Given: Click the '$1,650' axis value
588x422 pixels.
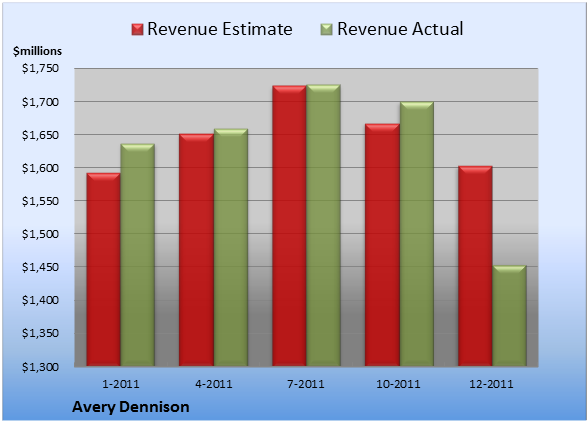Looking at the screenshot, I should pyautogui.click(x=40, y=135).
